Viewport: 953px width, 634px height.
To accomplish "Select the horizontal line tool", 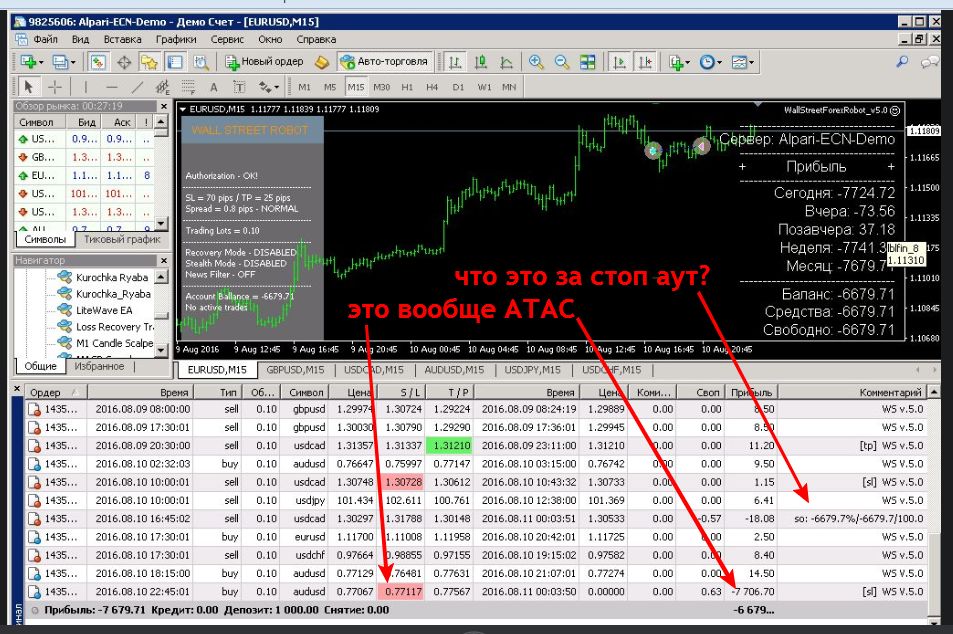I will [x=111, y=87].
